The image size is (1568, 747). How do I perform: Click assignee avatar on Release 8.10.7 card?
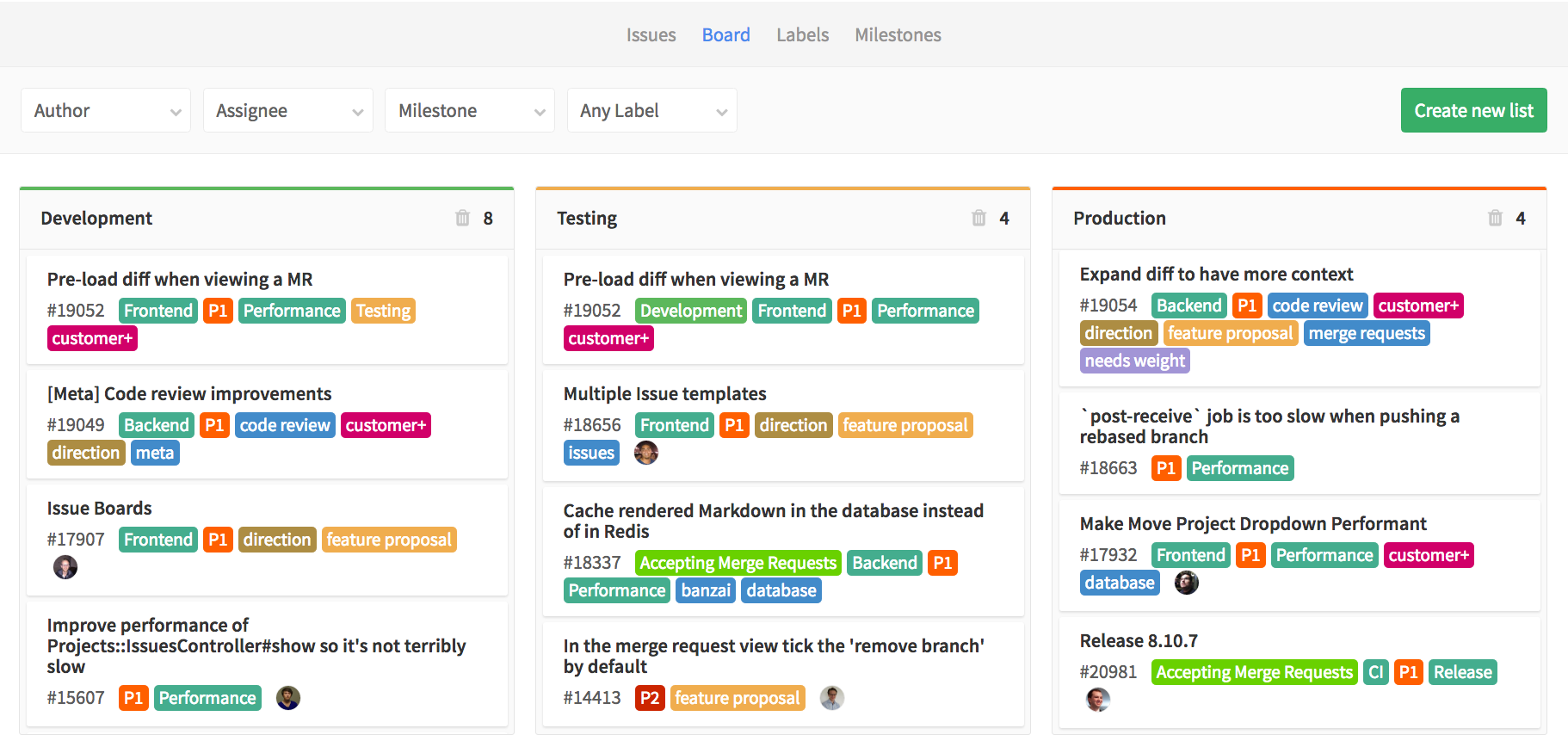1097,700
